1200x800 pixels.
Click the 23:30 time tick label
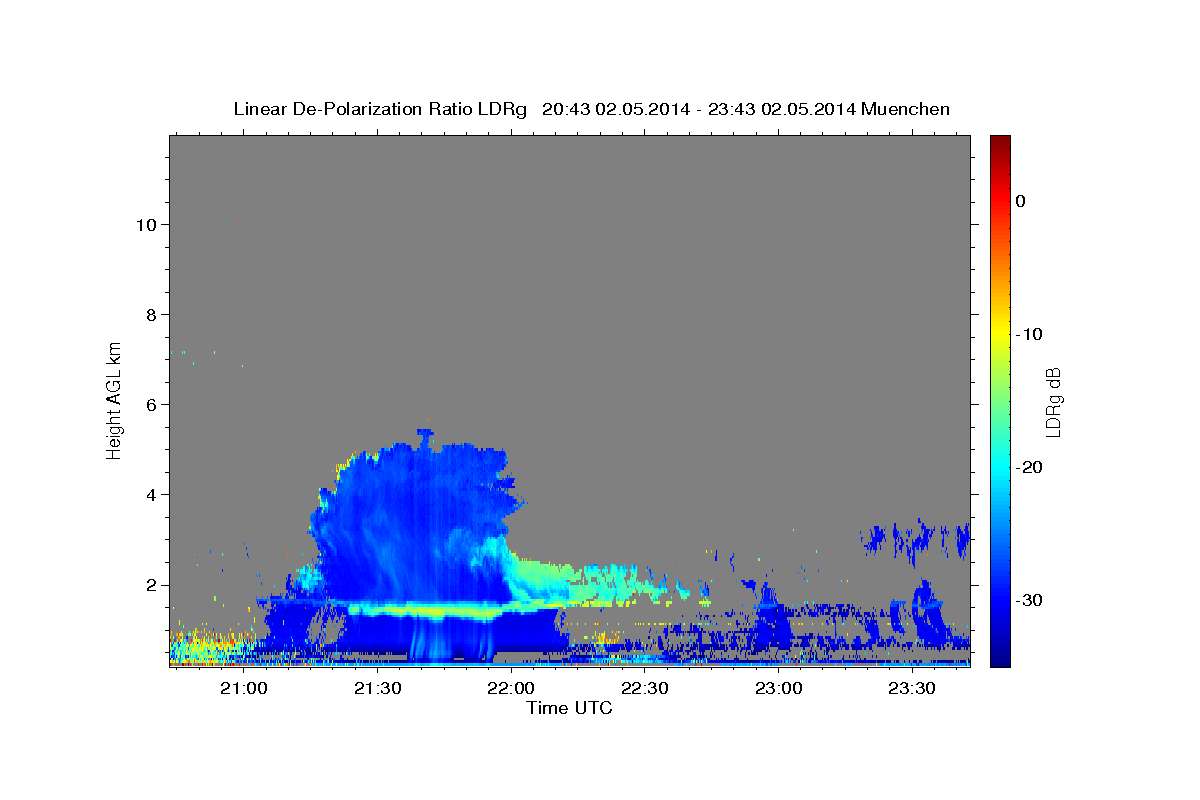[x=912, y=688]
